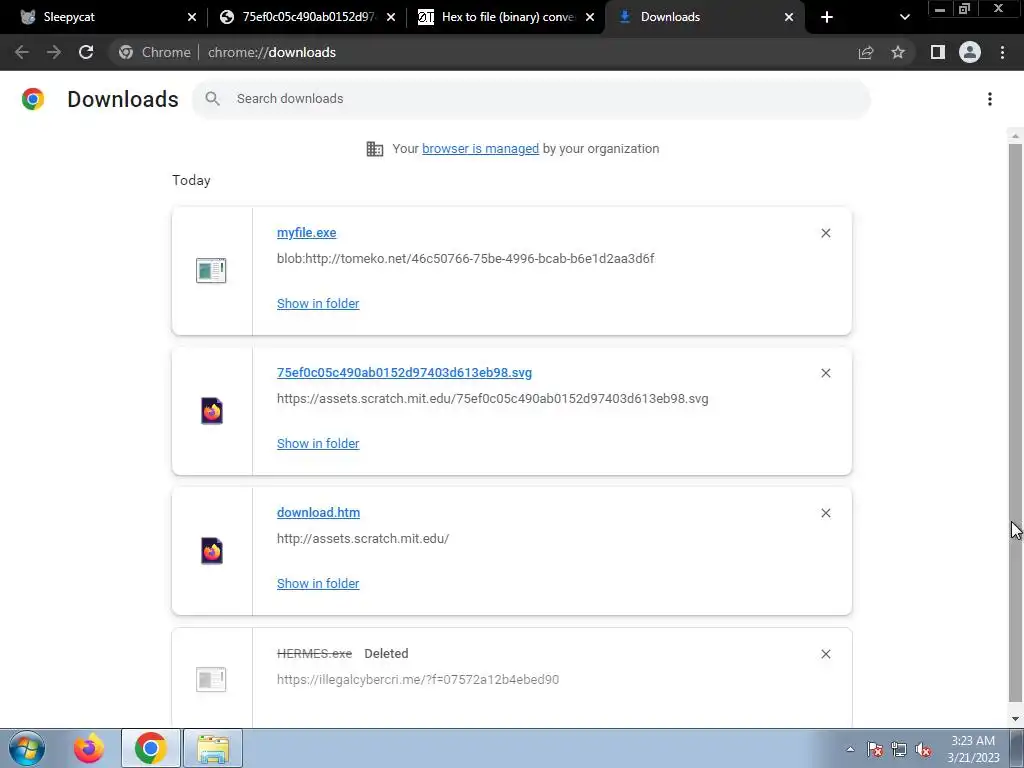Reload the downloads page

[x=86, y=52]
